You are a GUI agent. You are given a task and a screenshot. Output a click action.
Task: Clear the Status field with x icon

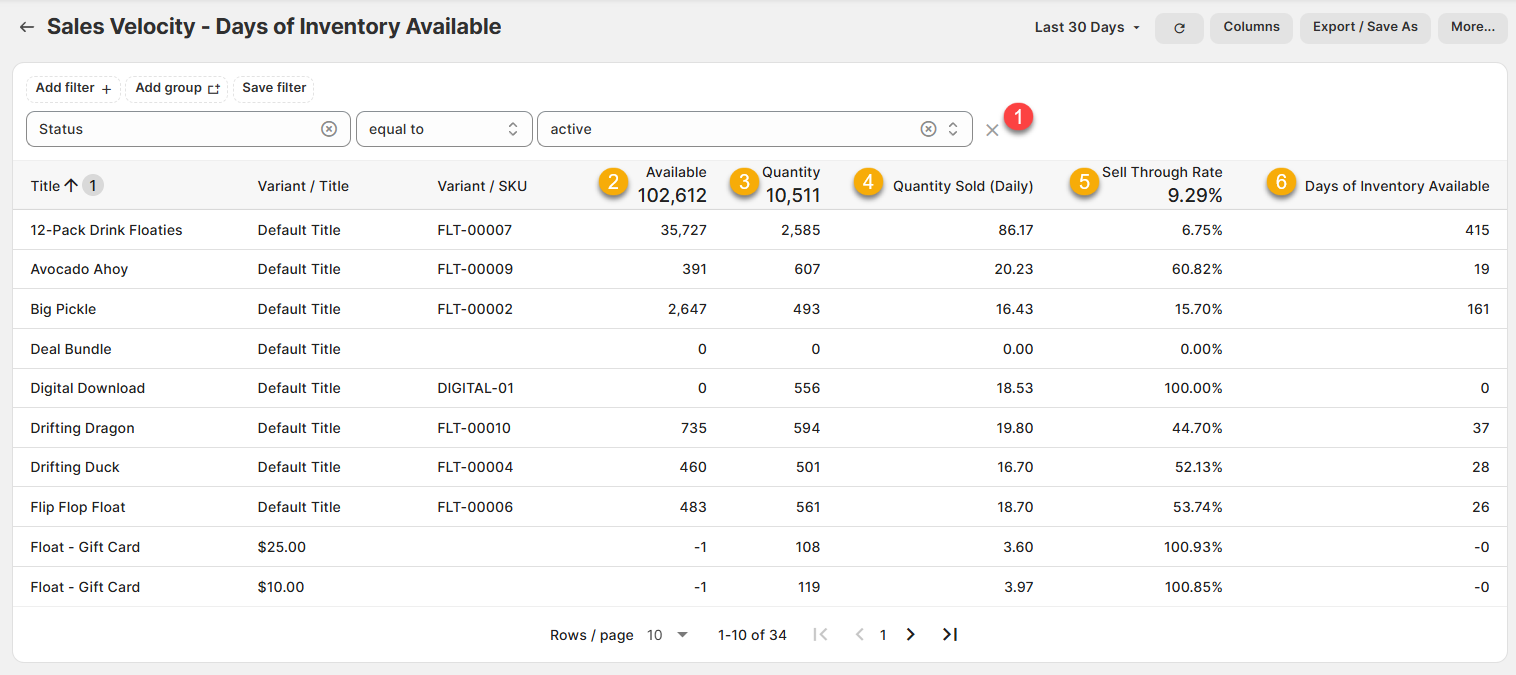pos(329,129)
